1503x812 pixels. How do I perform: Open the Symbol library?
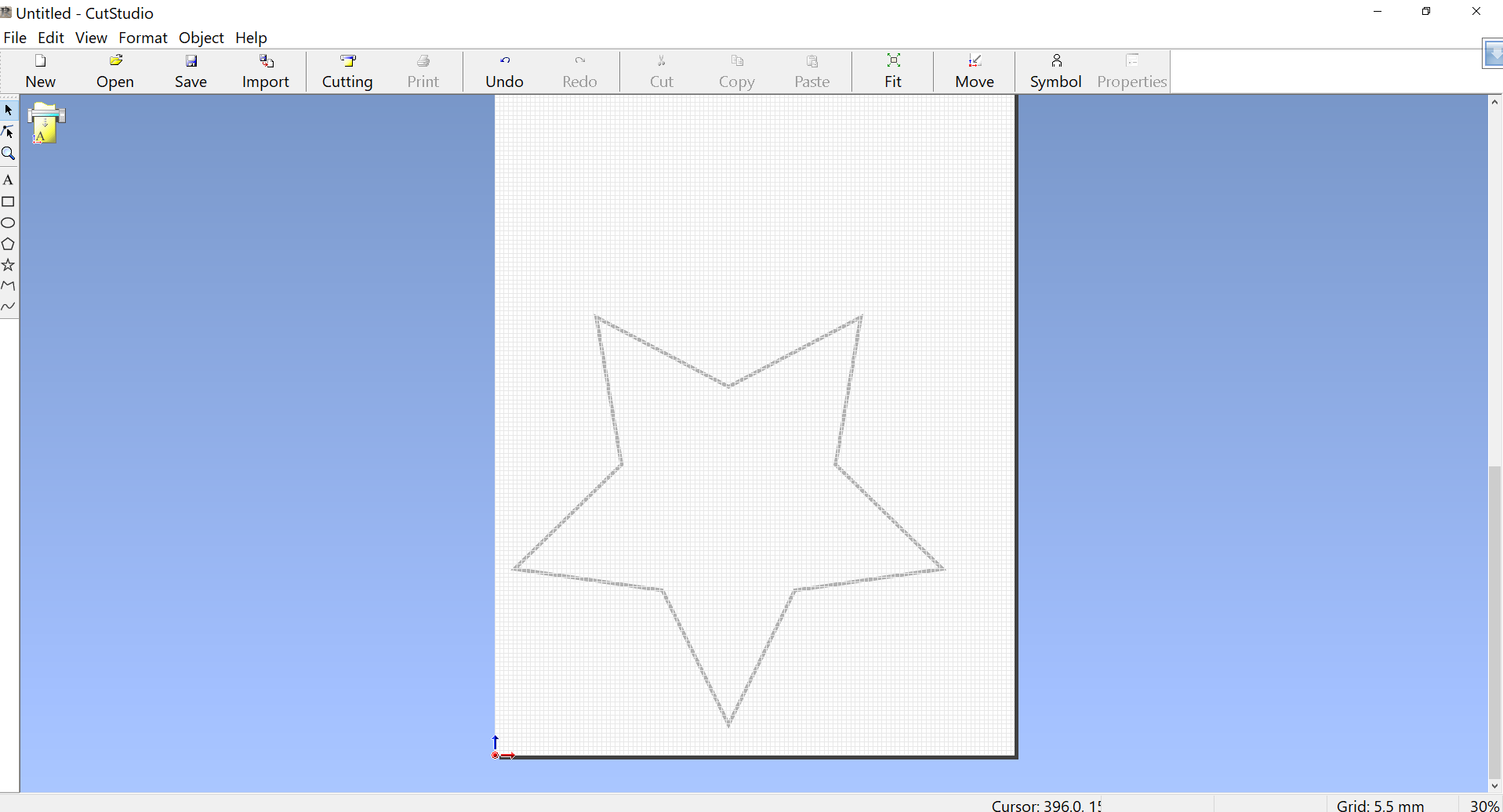pyautogui.click(x=1056, y=71)
